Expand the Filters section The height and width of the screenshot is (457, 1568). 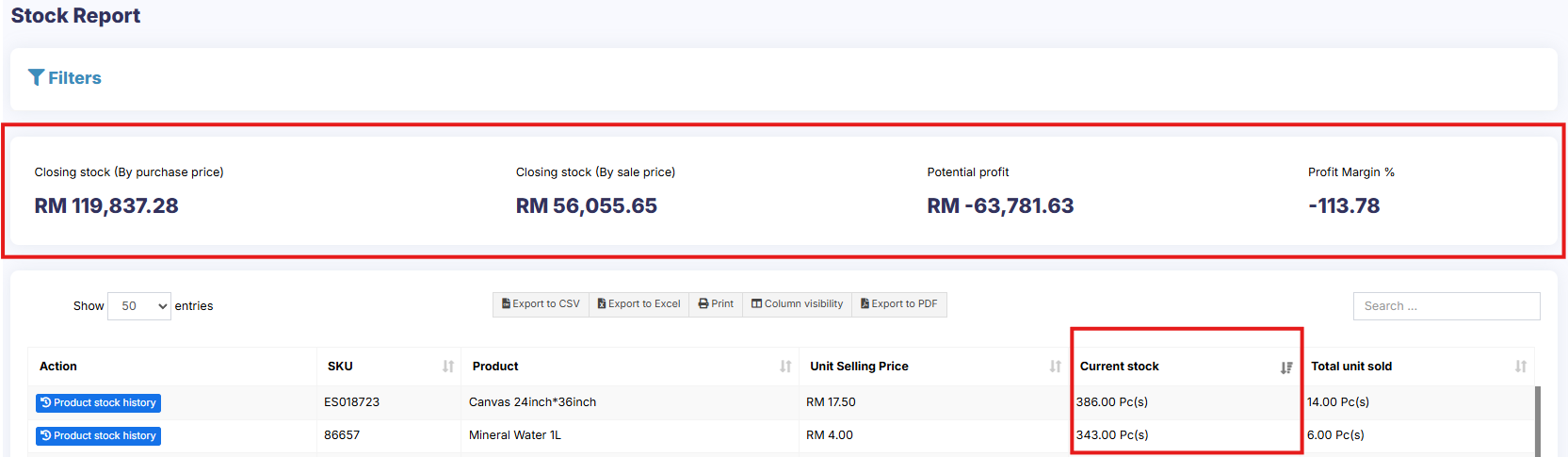click(74, 78)
